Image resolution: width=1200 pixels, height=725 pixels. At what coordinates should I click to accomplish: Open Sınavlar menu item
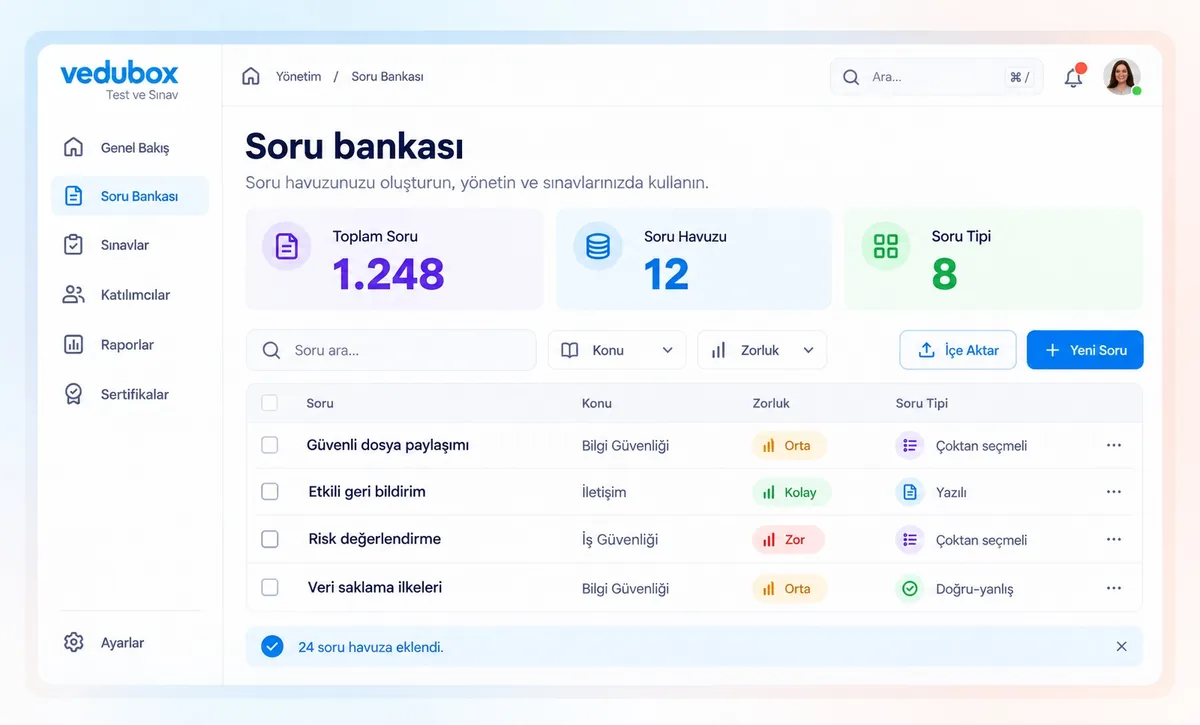[x=130, y=245]
